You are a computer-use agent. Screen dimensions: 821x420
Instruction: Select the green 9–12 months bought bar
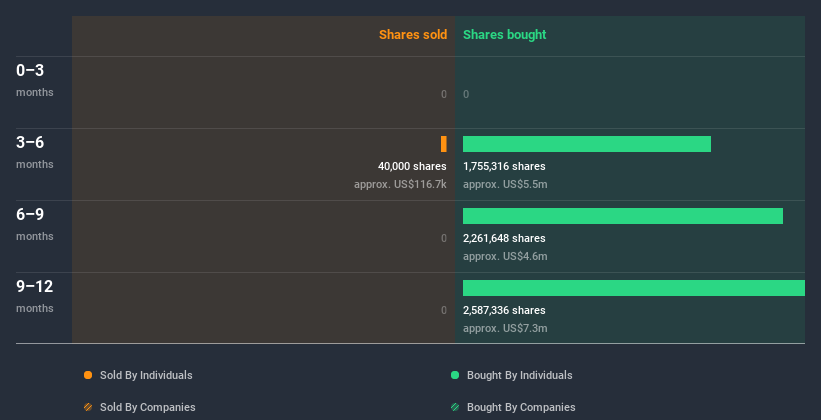point(634,288)
